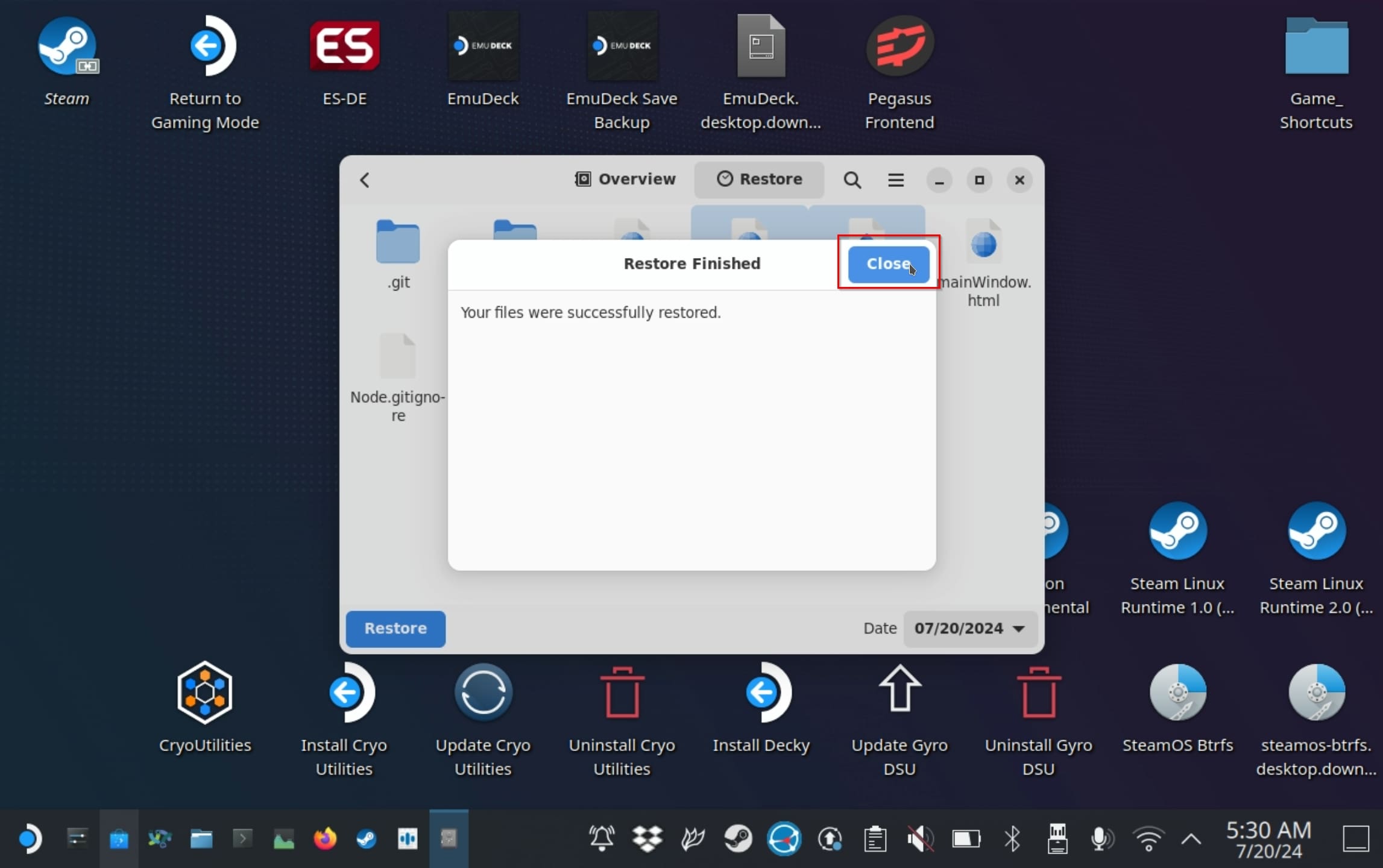Select the .git folder
The width and height of the screenshot is (1383, 868).
coord(398,254)
